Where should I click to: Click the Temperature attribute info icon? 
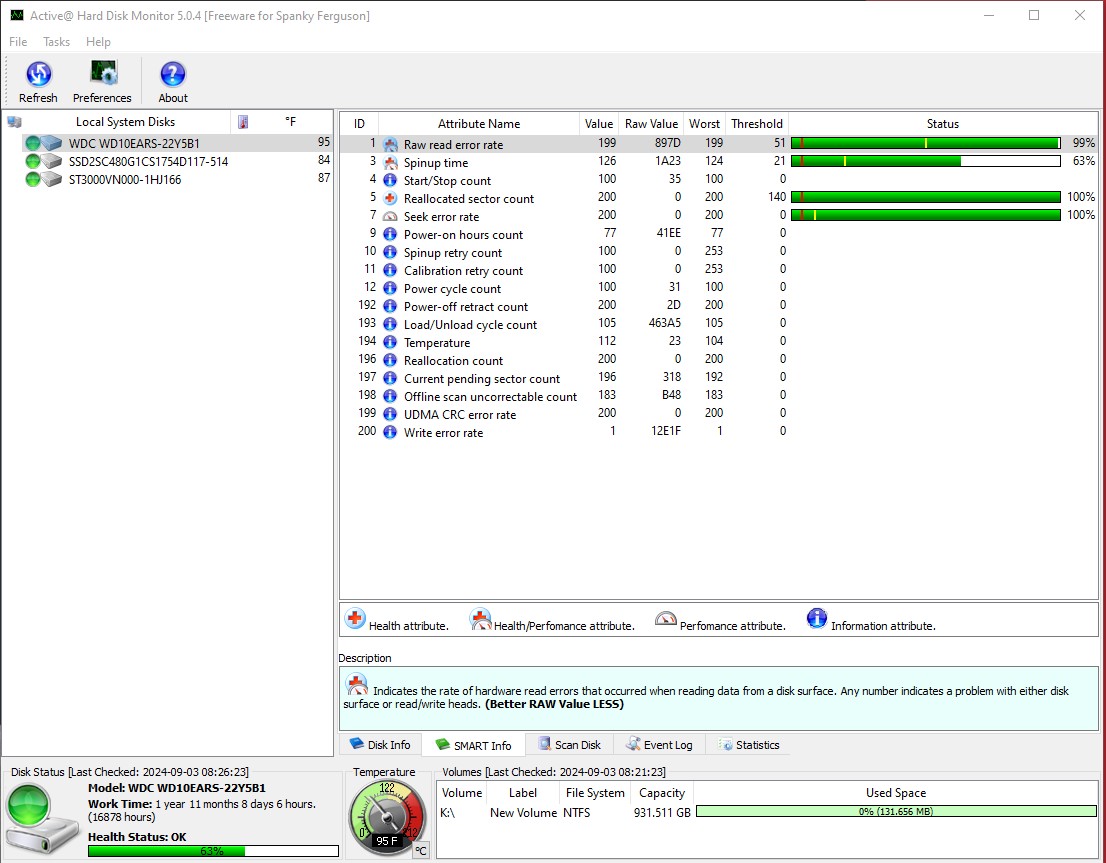390,342
